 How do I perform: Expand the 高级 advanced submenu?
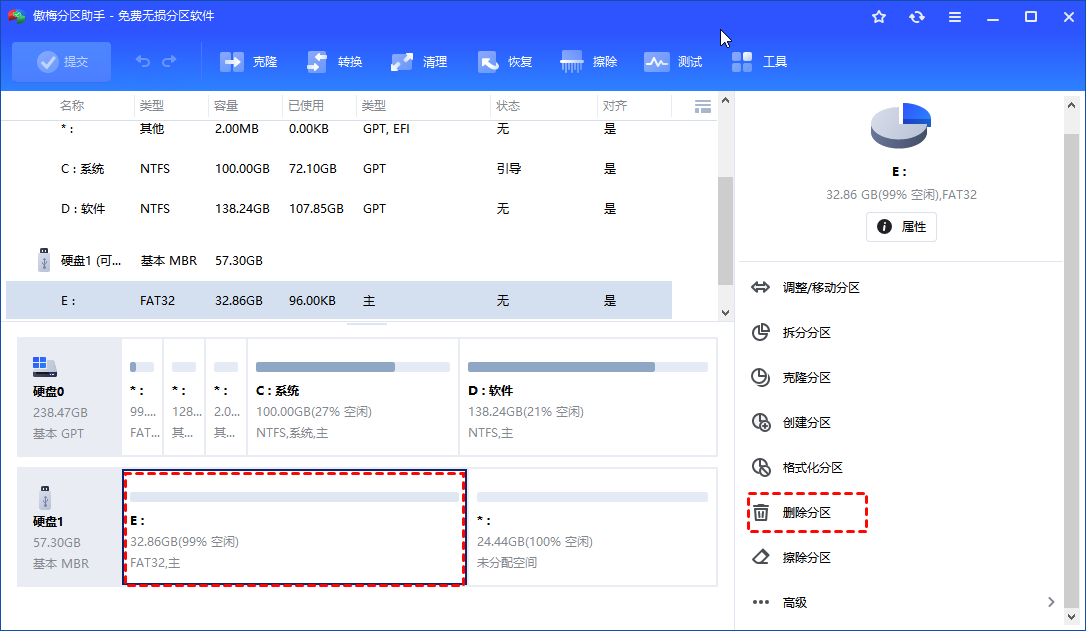(904, 603)
